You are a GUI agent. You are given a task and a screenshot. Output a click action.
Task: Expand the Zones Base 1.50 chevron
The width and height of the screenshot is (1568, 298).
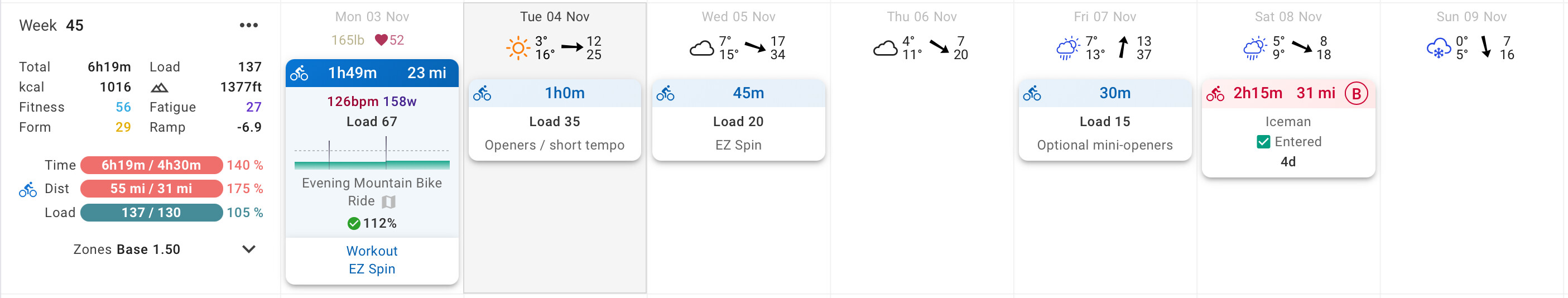(248, 249)
